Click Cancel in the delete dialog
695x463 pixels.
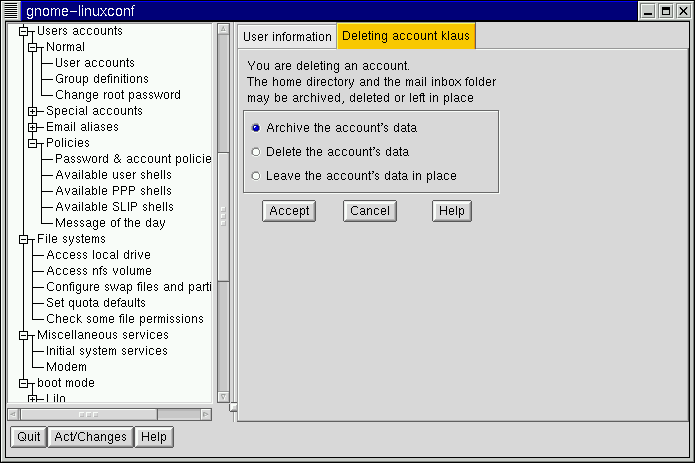tap(369, 211)
